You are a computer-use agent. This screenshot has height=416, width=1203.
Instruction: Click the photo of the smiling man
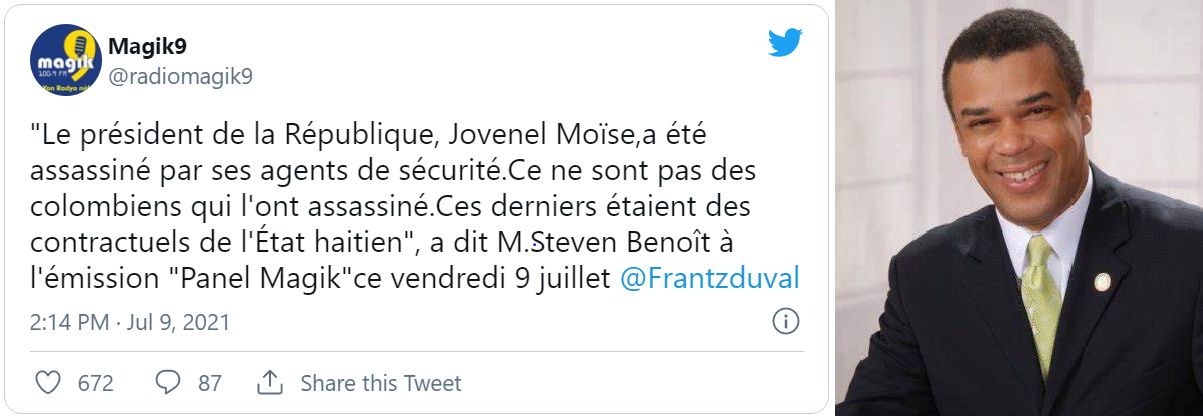click(1018, 207)
